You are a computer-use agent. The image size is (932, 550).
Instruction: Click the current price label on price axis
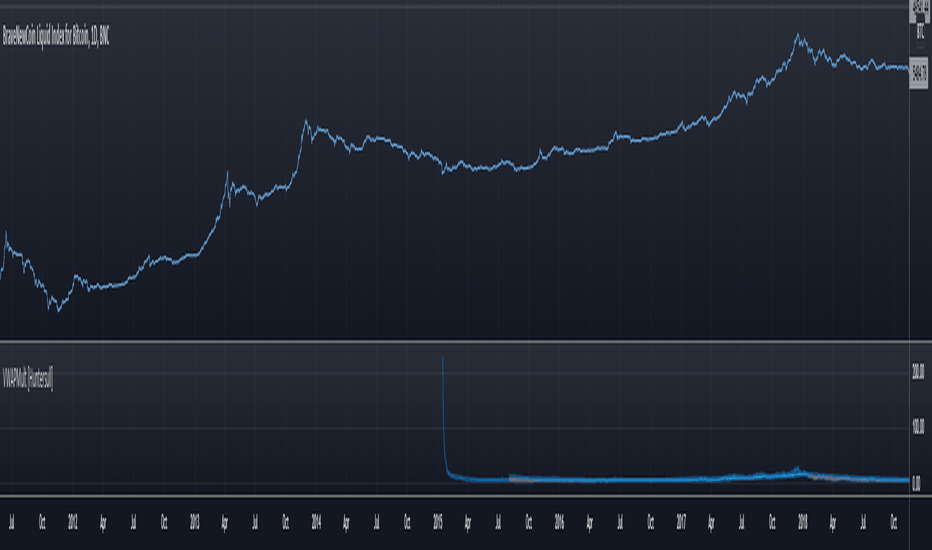pos(919,74)
